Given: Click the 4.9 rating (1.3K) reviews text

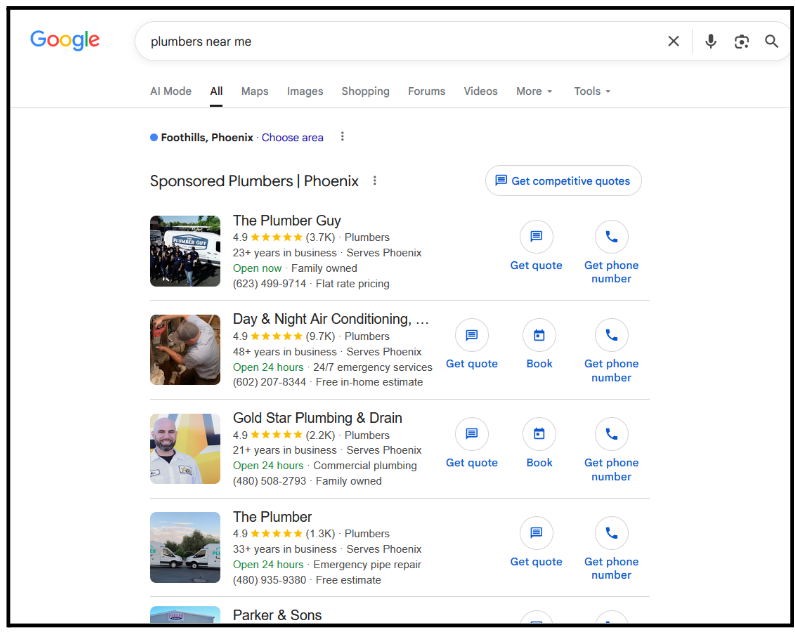Looking at the screenshot, I should (x=284, y=533).
